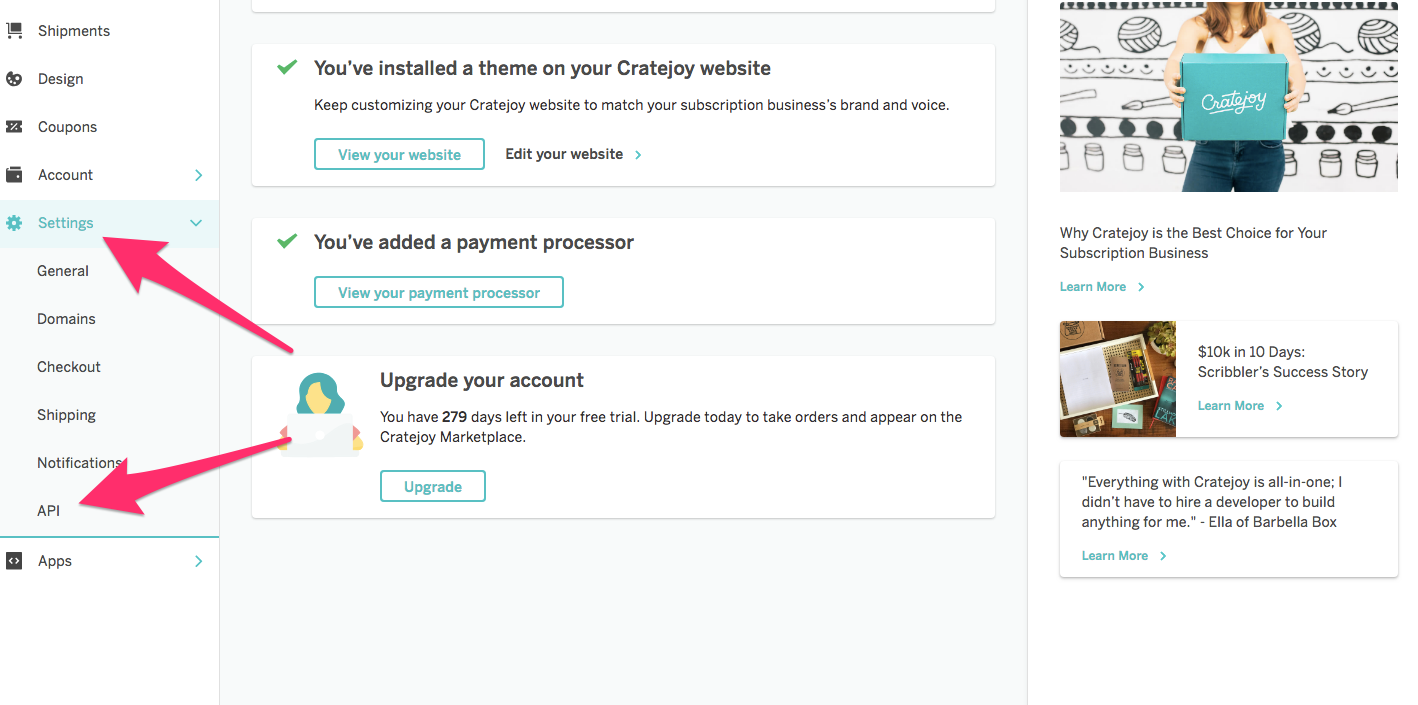Follow the Edit your website link

564,154
